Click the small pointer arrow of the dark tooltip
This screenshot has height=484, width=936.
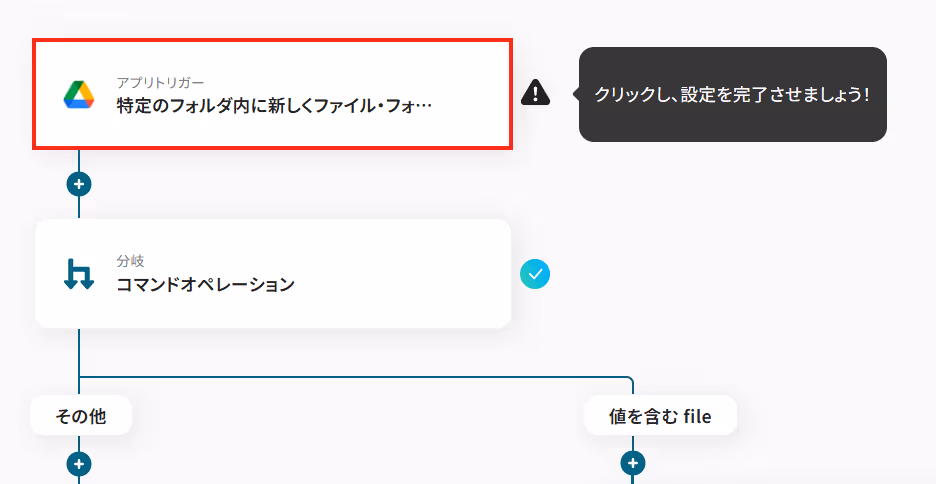pos(576,94)
